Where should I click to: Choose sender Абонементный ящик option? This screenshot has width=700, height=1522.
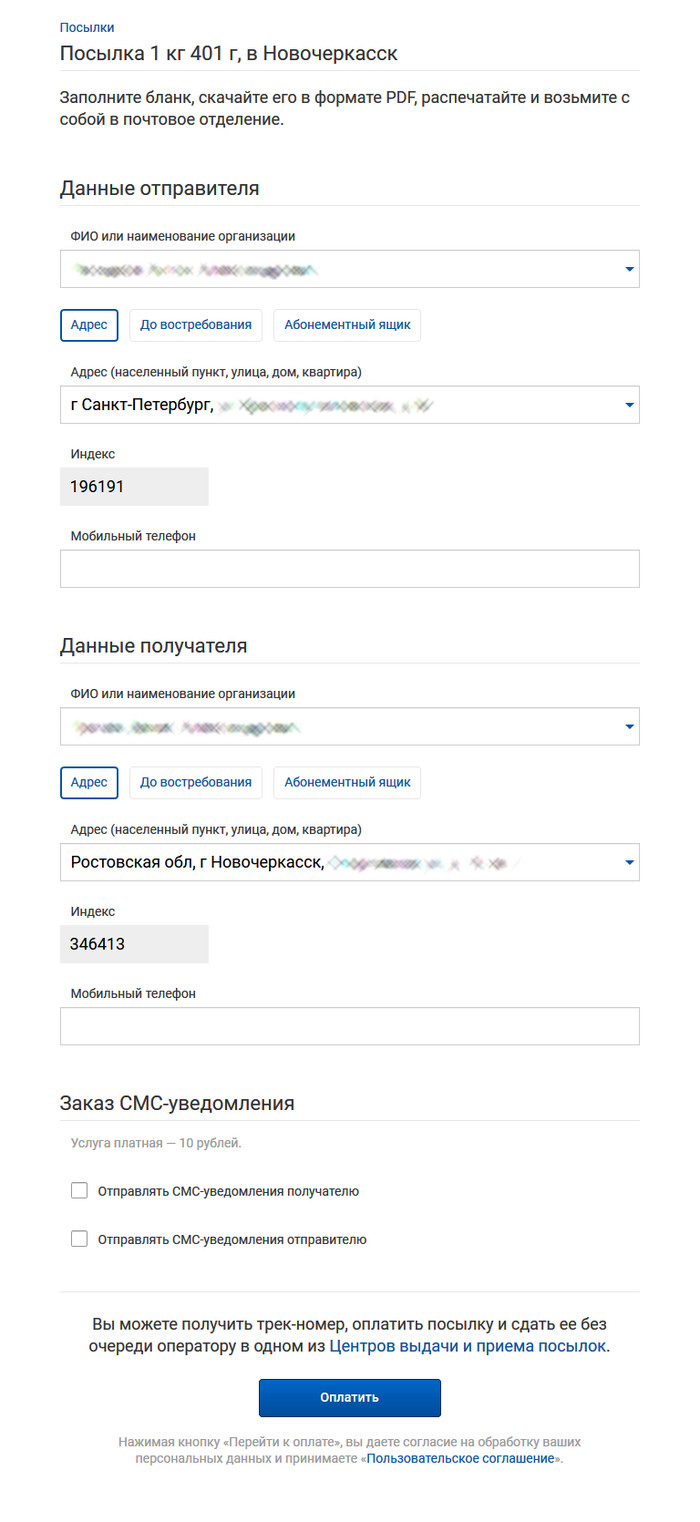[x=347, y=325]
